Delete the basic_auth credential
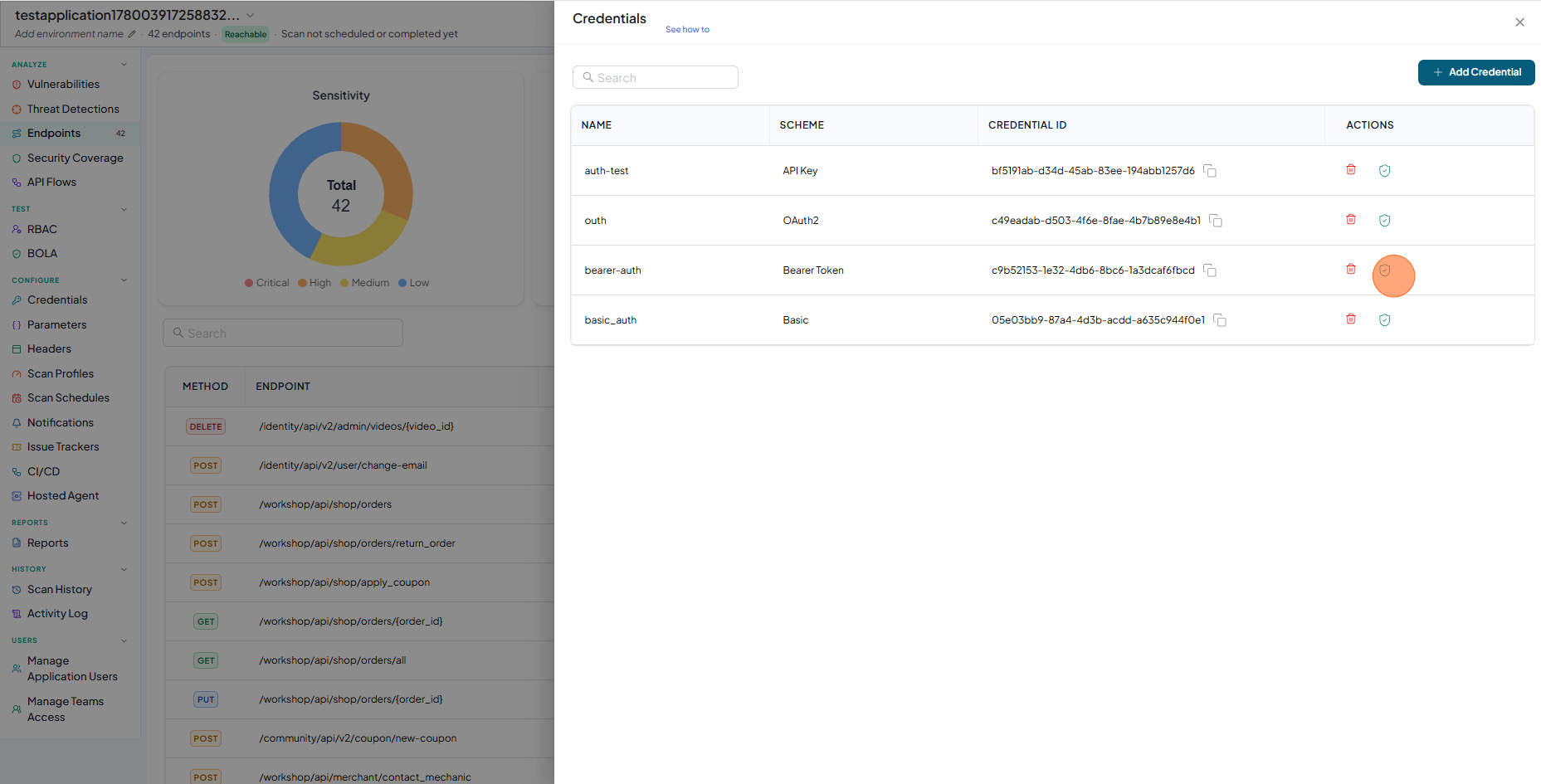Screen dimensions: 1541x784 click(x=1351, y=319)
